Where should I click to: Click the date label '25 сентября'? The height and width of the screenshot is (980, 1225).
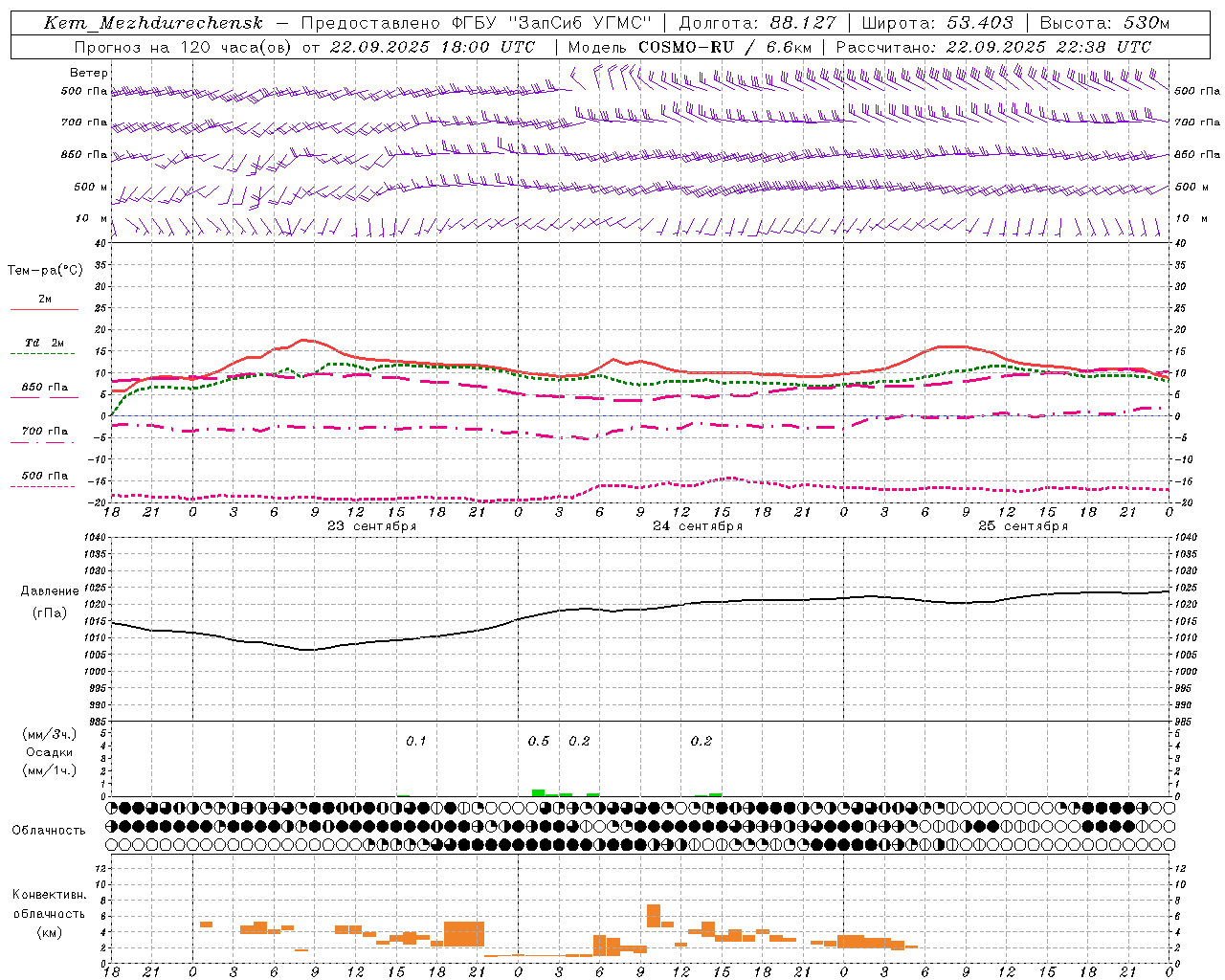[x=1023, y=526]
